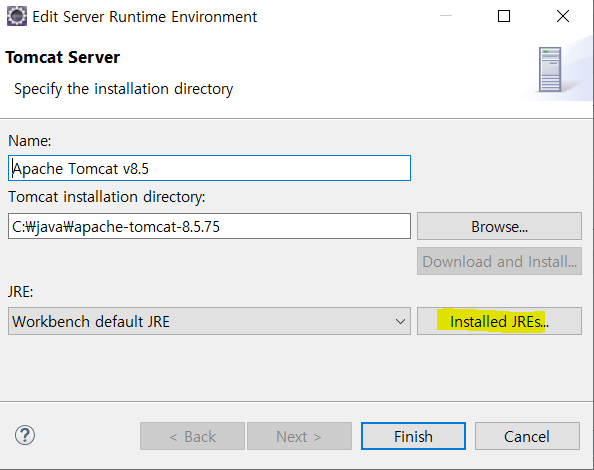Click the server tower banner image
The width and height of the screenshot is (594, 470).
(x=550, y=70)
